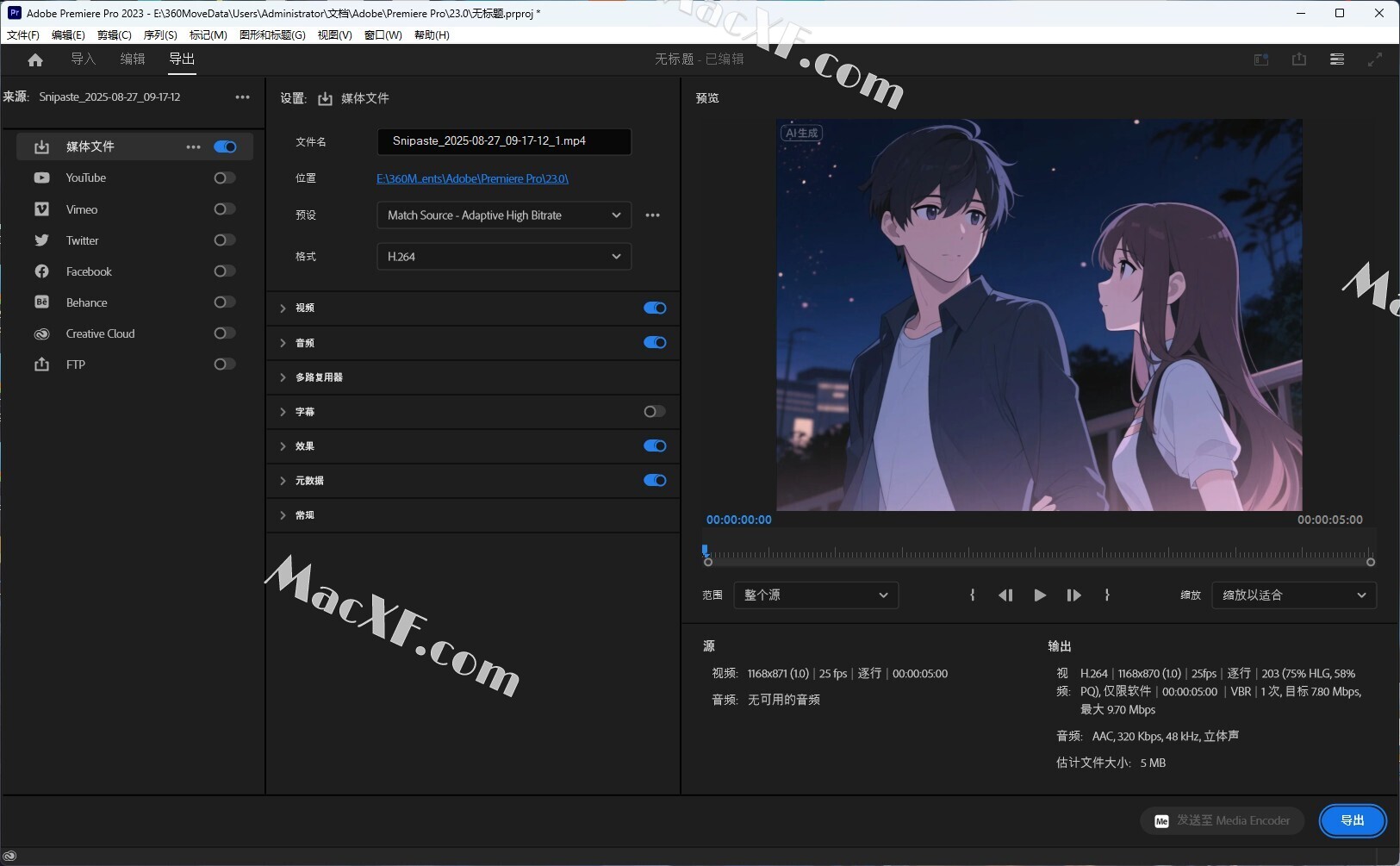1400x866 pixels.
Task: Expand the 常规 section
Action: tap(283, 514)
